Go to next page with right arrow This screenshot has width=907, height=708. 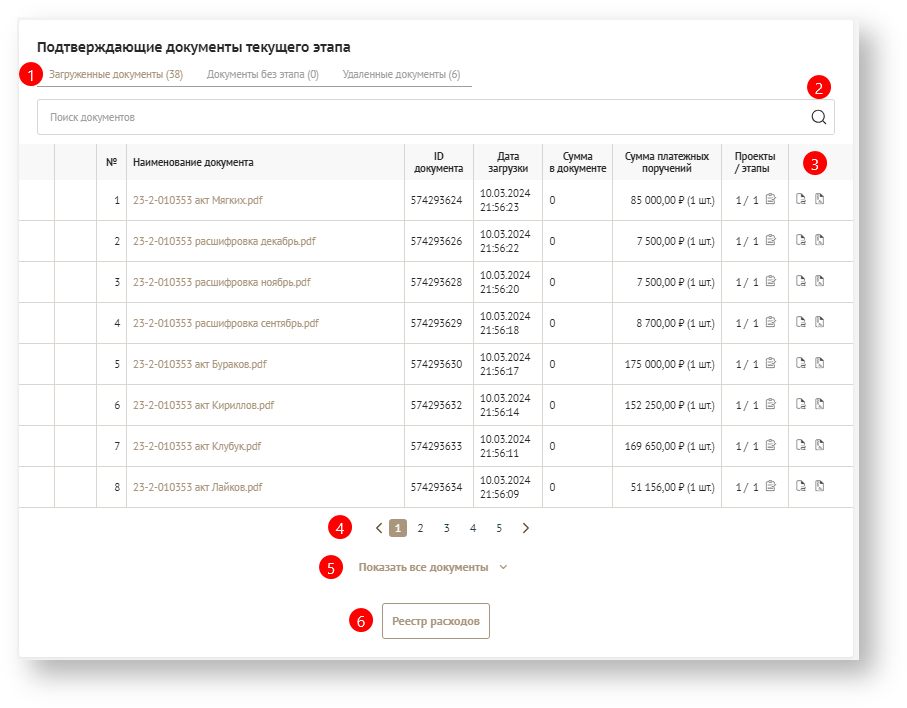pyautogui.click(x=526, y=528)
